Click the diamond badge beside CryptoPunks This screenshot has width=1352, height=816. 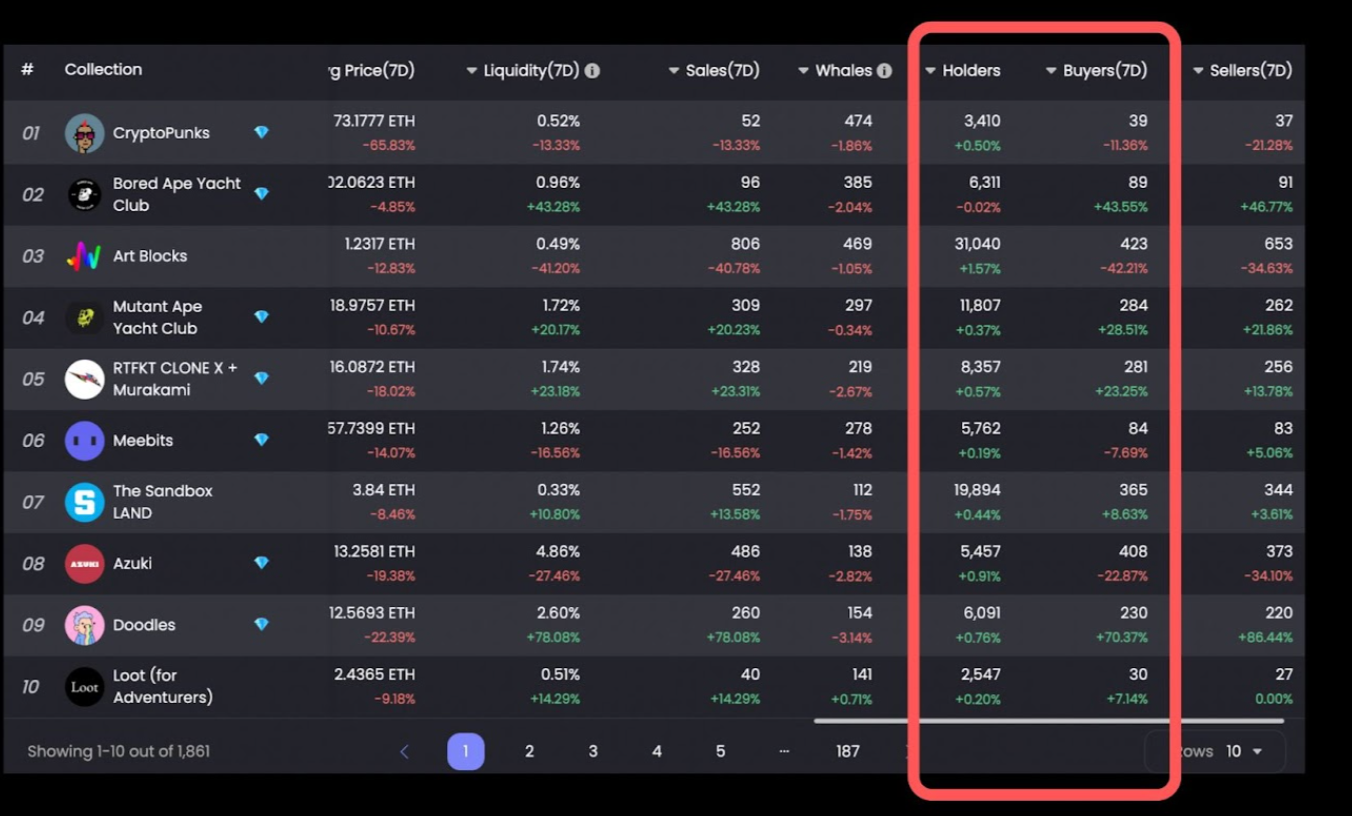tap(261, 132)
